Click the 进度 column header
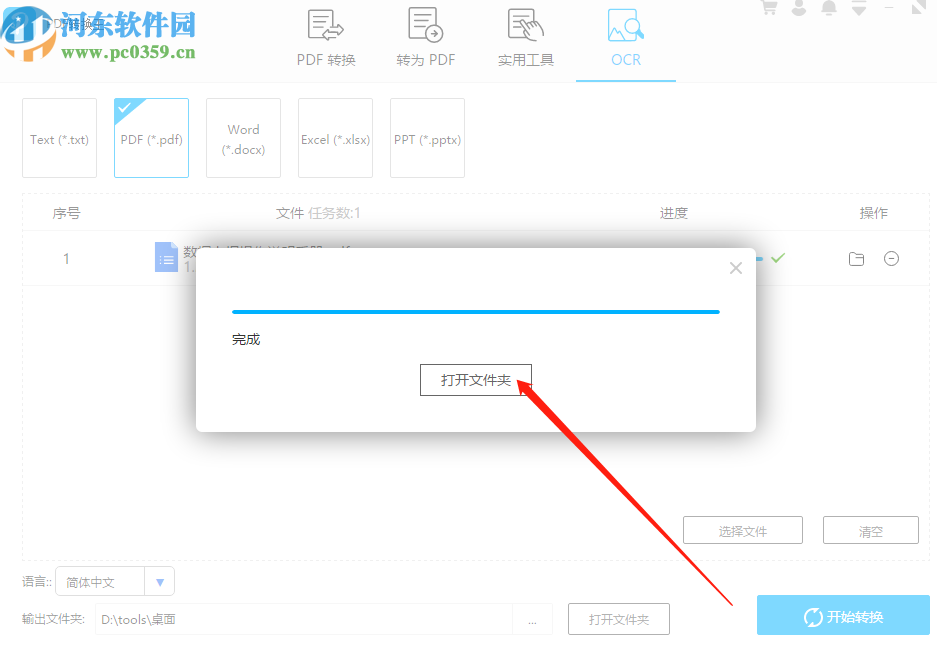 pos(673,213)
